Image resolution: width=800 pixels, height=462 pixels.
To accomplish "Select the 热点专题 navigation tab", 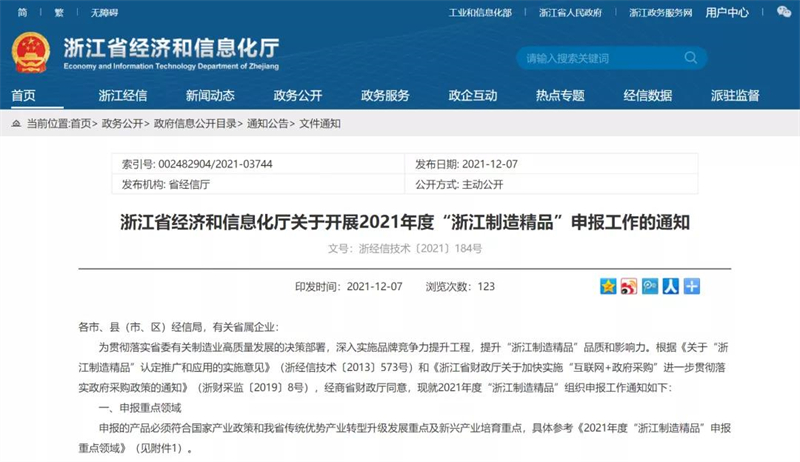I will click(x=560, y=95).
